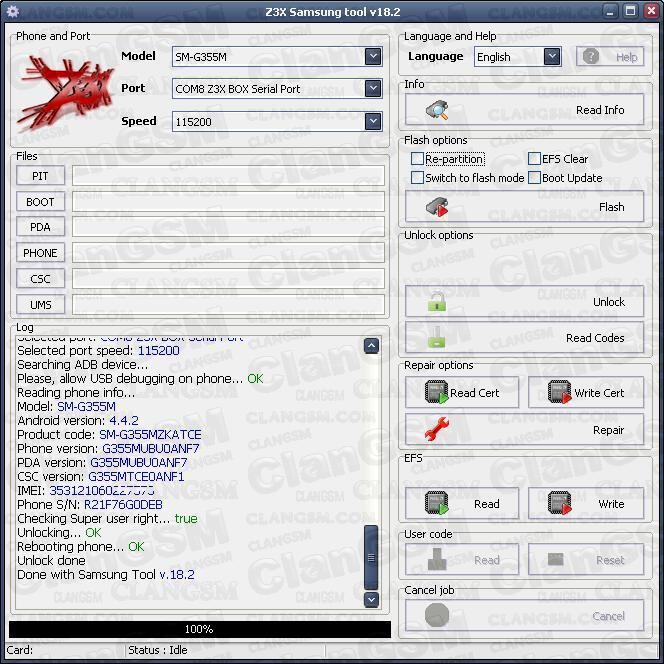The image size is (664, 664).
Task: Click the PDA file button
Action: click(x=40, y=227)
